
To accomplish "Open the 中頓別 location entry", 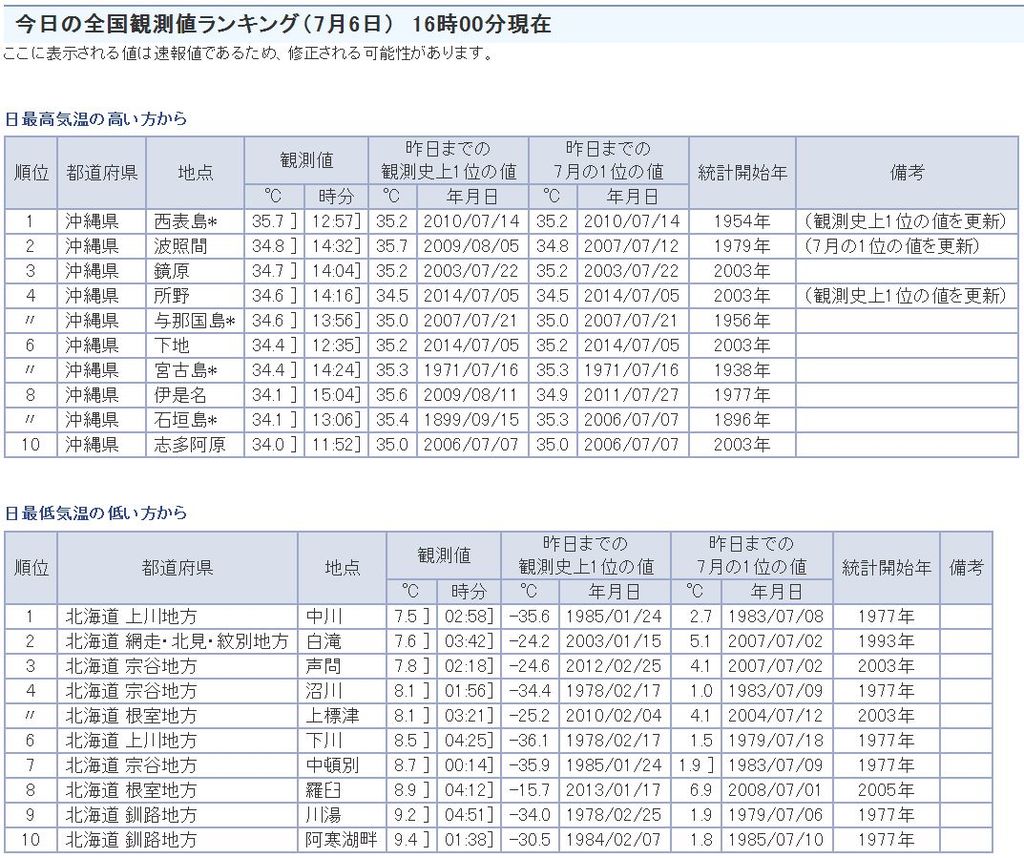I will point(332,765).
